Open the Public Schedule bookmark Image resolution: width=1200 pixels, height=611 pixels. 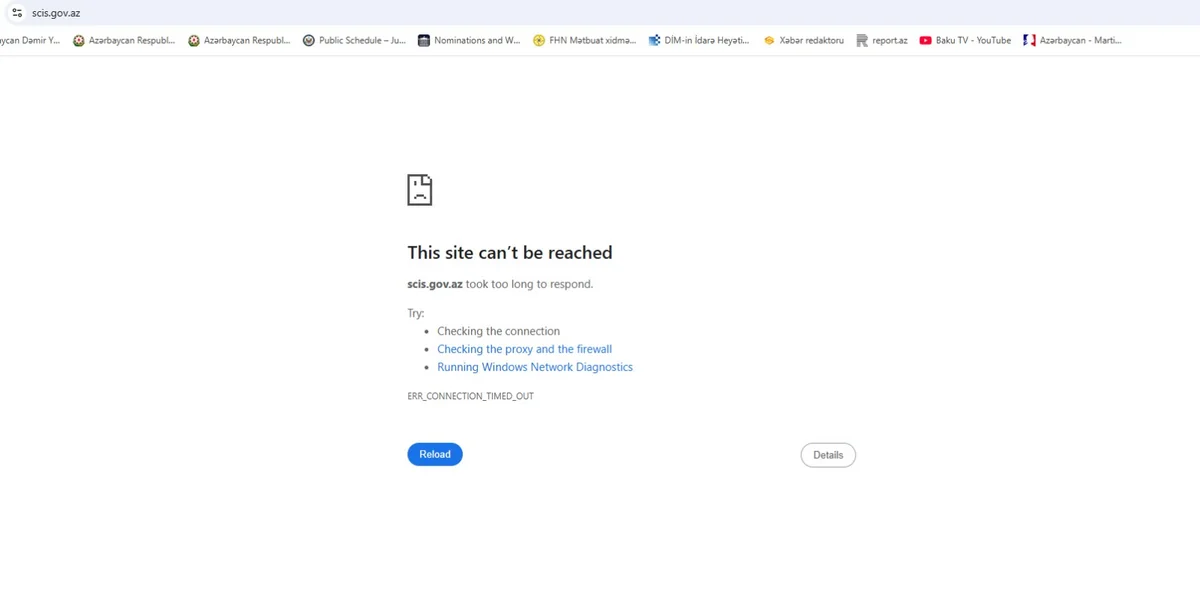coord(354,41)
